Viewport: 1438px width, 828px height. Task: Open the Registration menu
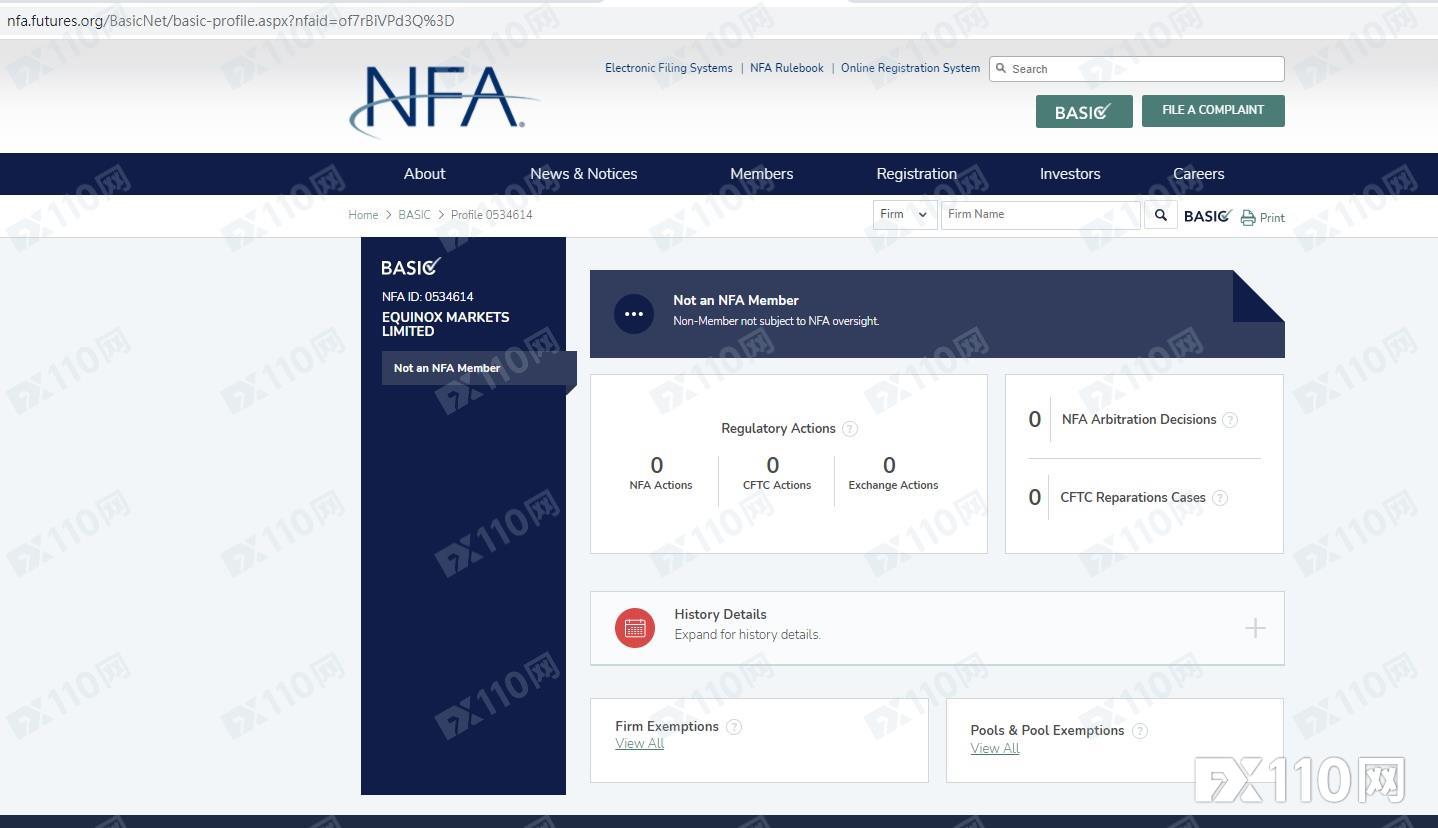(x=917, y=174)
